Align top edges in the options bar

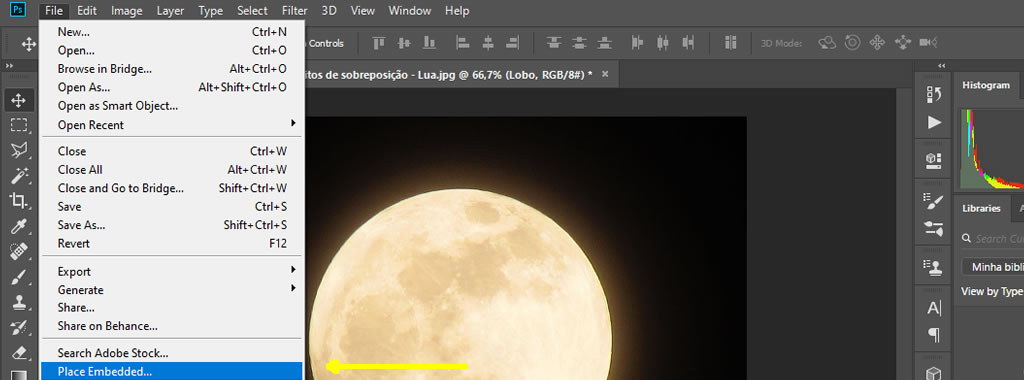(x=379, y=43)
